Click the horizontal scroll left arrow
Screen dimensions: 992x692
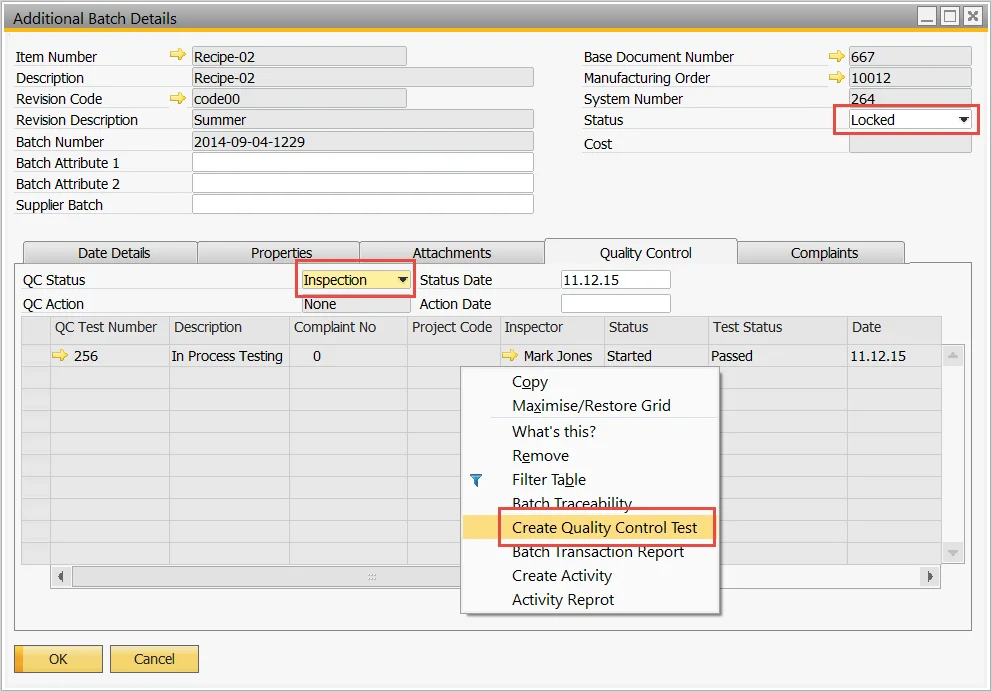point(61,576)
